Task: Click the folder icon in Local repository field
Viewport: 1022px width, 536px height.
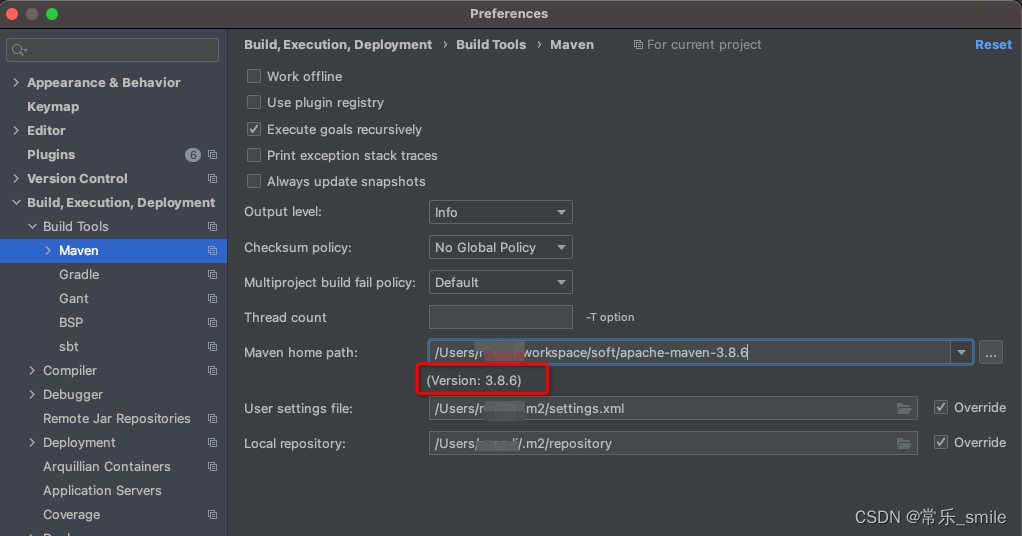Action: 904,443
